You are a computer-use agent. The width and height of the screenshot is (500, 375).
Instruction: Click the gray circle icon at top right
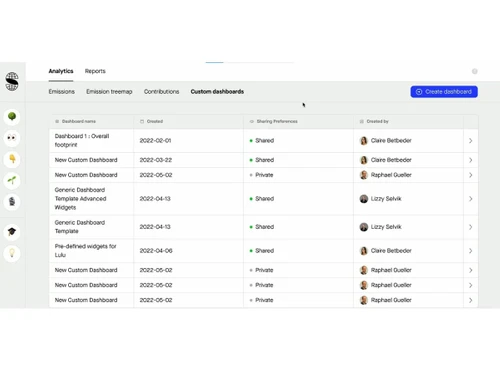(x=475, y=71)
